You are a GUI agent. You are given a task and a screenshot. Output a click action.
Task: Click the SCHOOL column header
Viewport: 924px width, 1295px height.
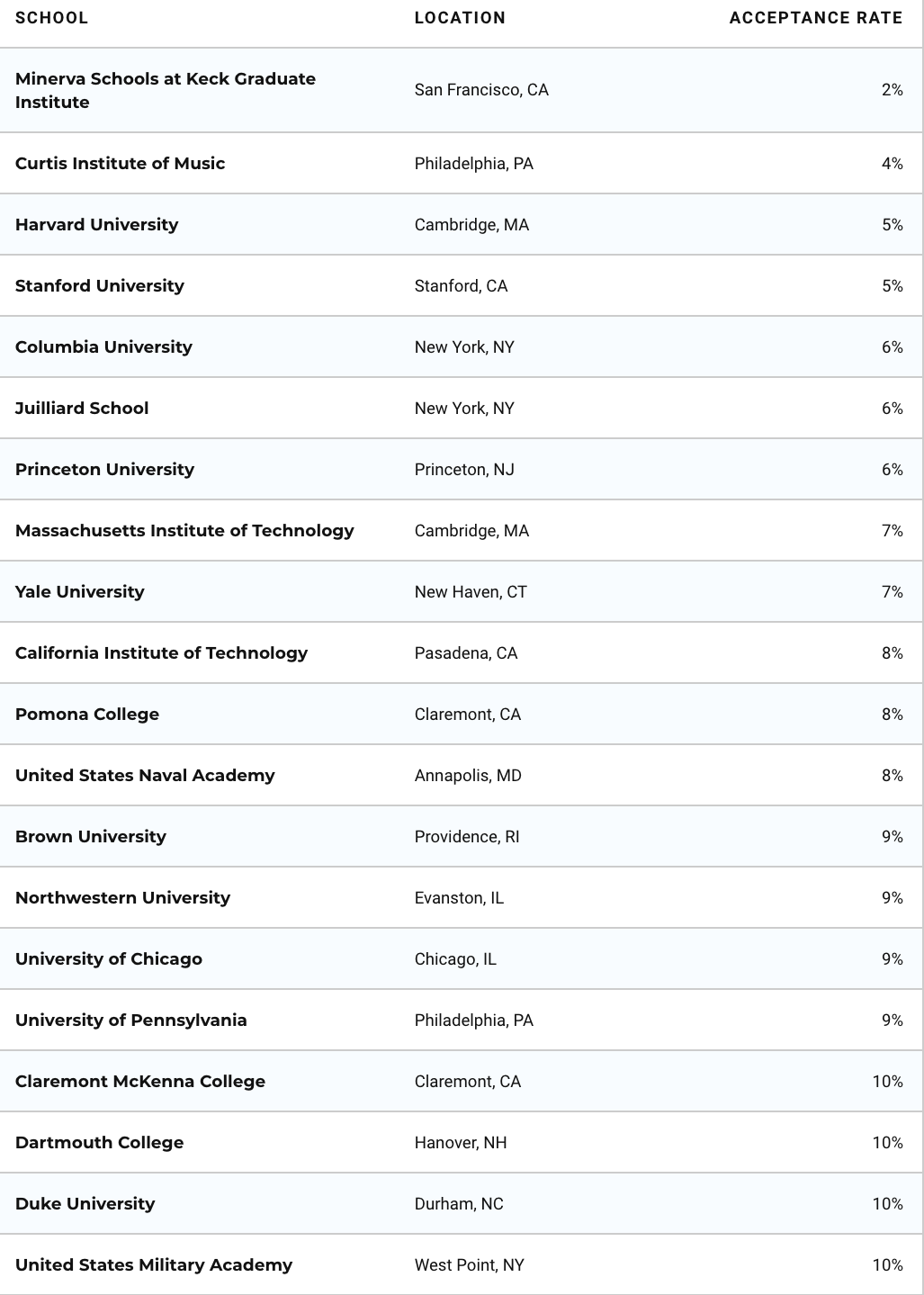click(x=51, y=18)
